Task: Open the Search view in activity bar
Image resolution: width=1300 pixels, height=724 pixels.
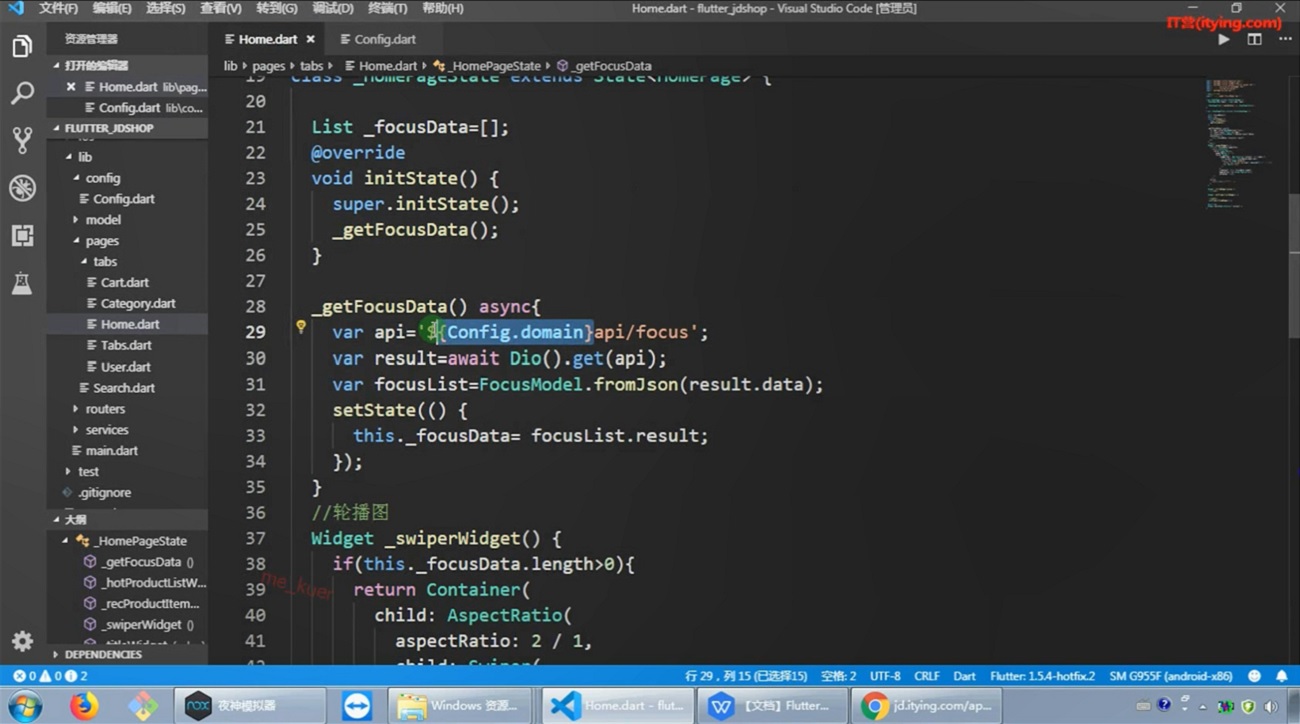Action: tap(22, 93)
